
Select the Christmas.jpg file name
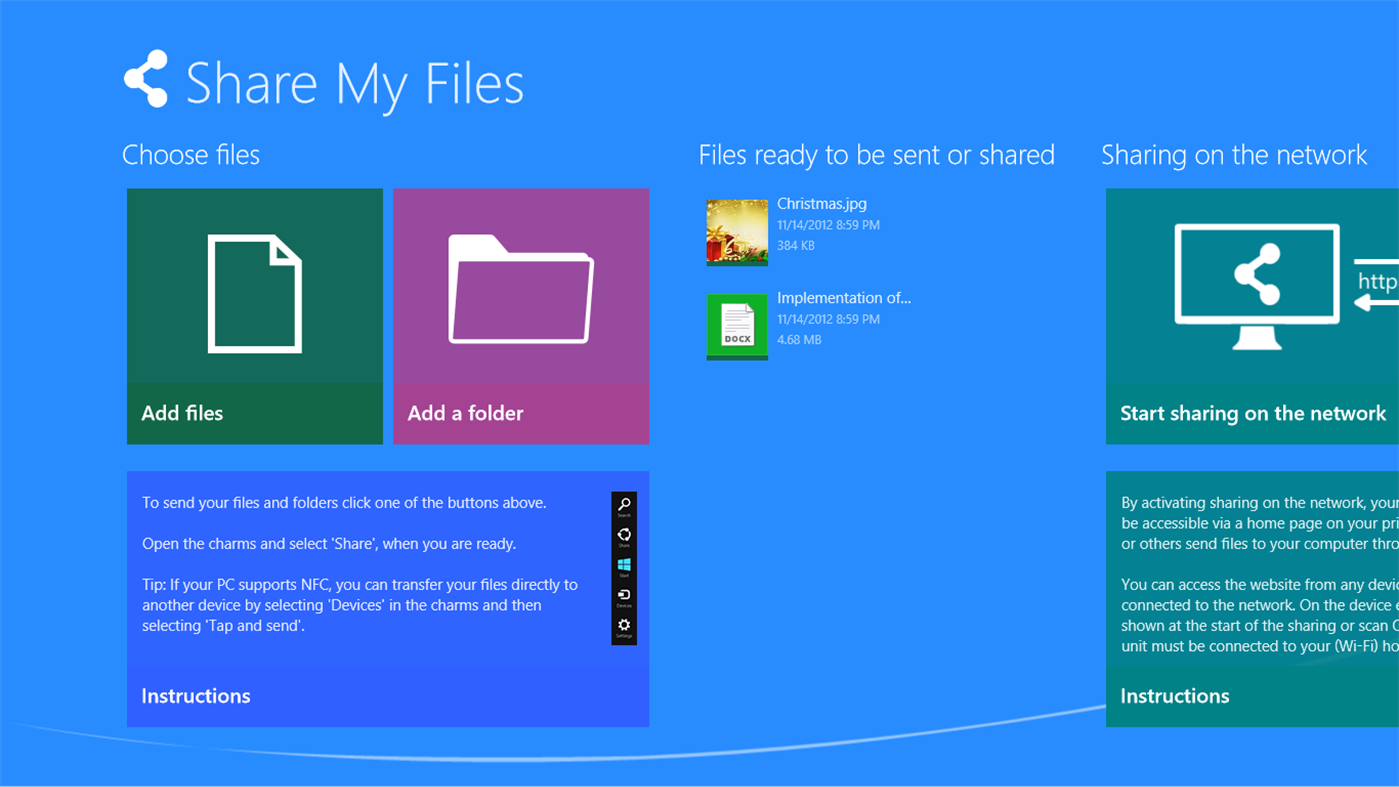click(x=821, y=203)
